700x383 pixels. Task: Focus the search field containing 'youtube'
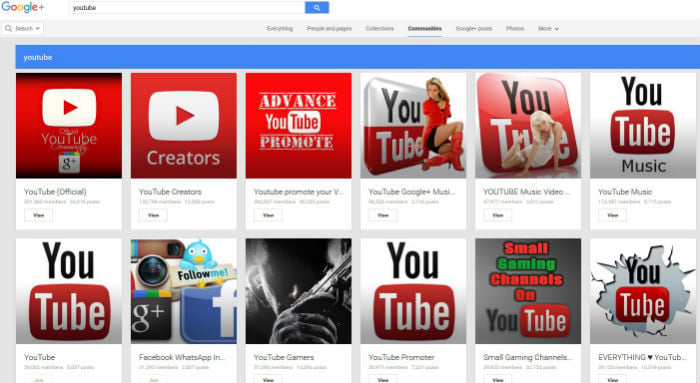187,8
